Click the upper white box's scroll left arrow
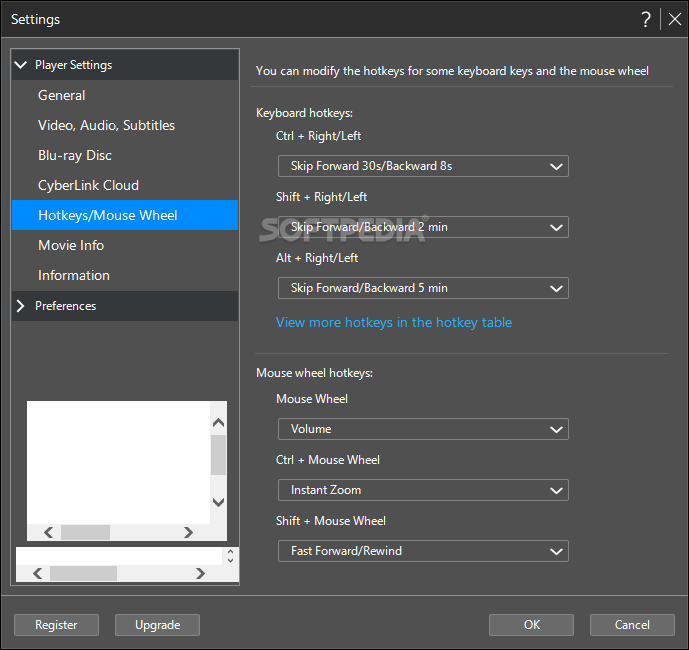The width and height of the screenshot is (689, 650). pyautogui.click(x=49, y=533)
